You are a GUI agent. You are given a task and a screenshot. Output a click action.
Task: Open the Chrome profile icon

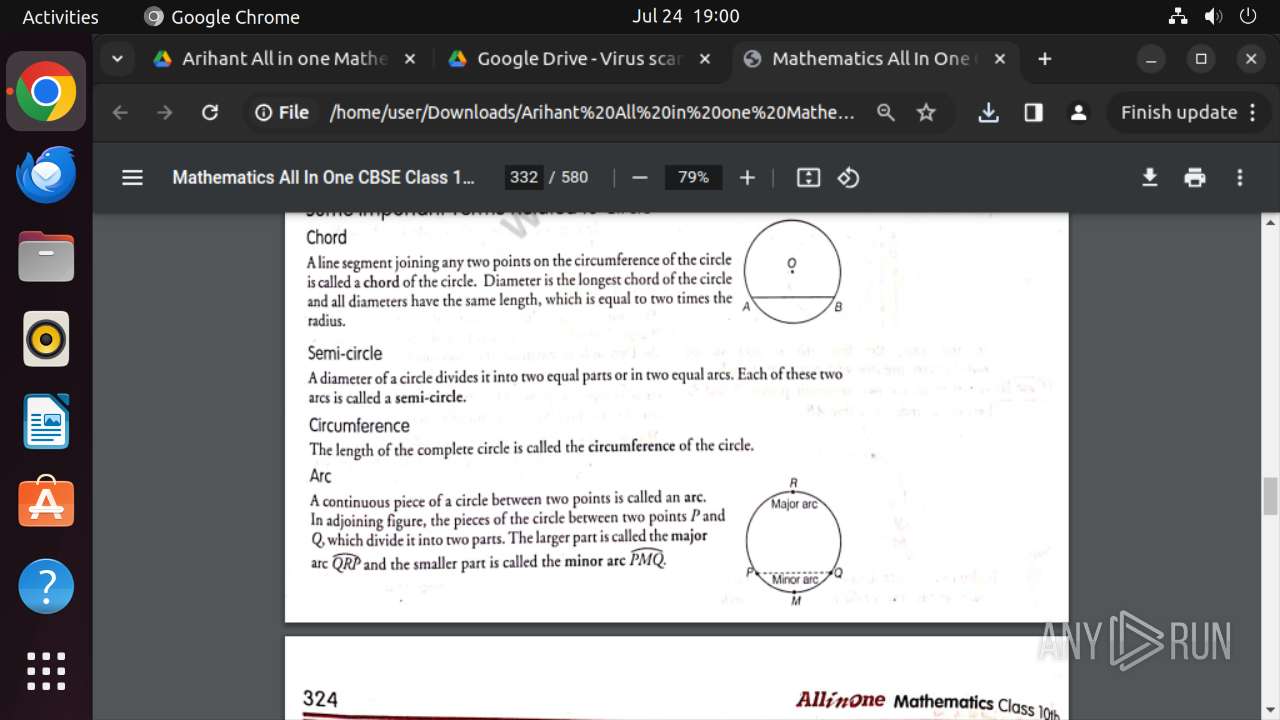point(1078,113)
